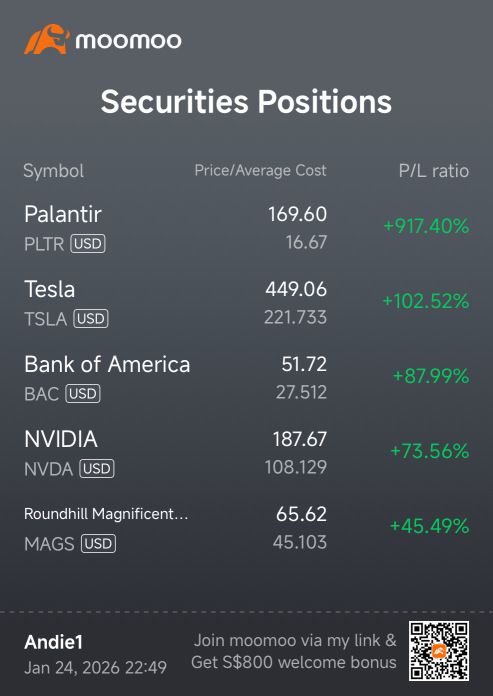Click the USD badge next to BAC
Viewport: 493px width, 696px height.
click(83, 394)
